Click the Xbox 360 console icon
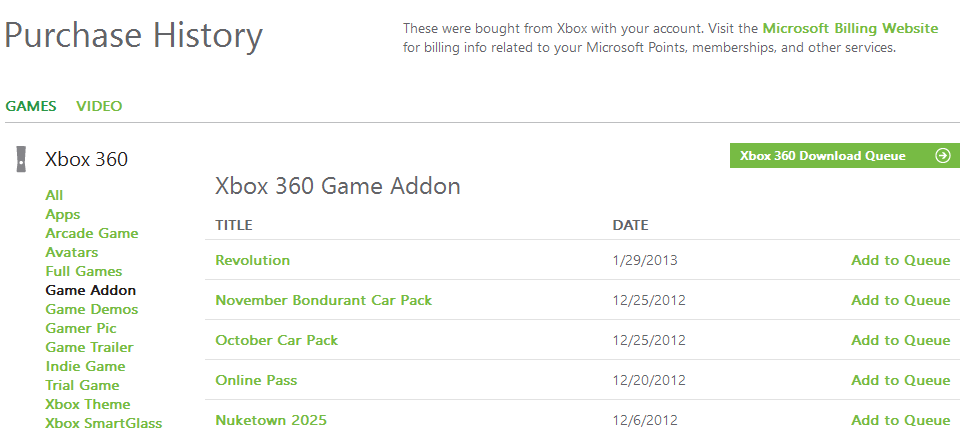 pos(20,159)
